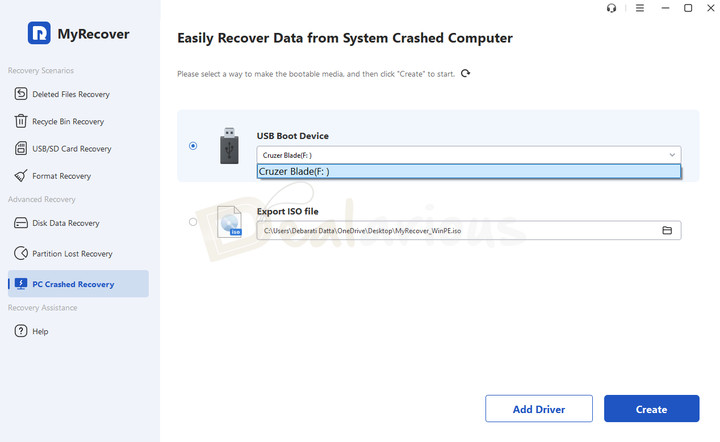Click the ISO export path field
720x442 pixels.
(x=469, y=230)
